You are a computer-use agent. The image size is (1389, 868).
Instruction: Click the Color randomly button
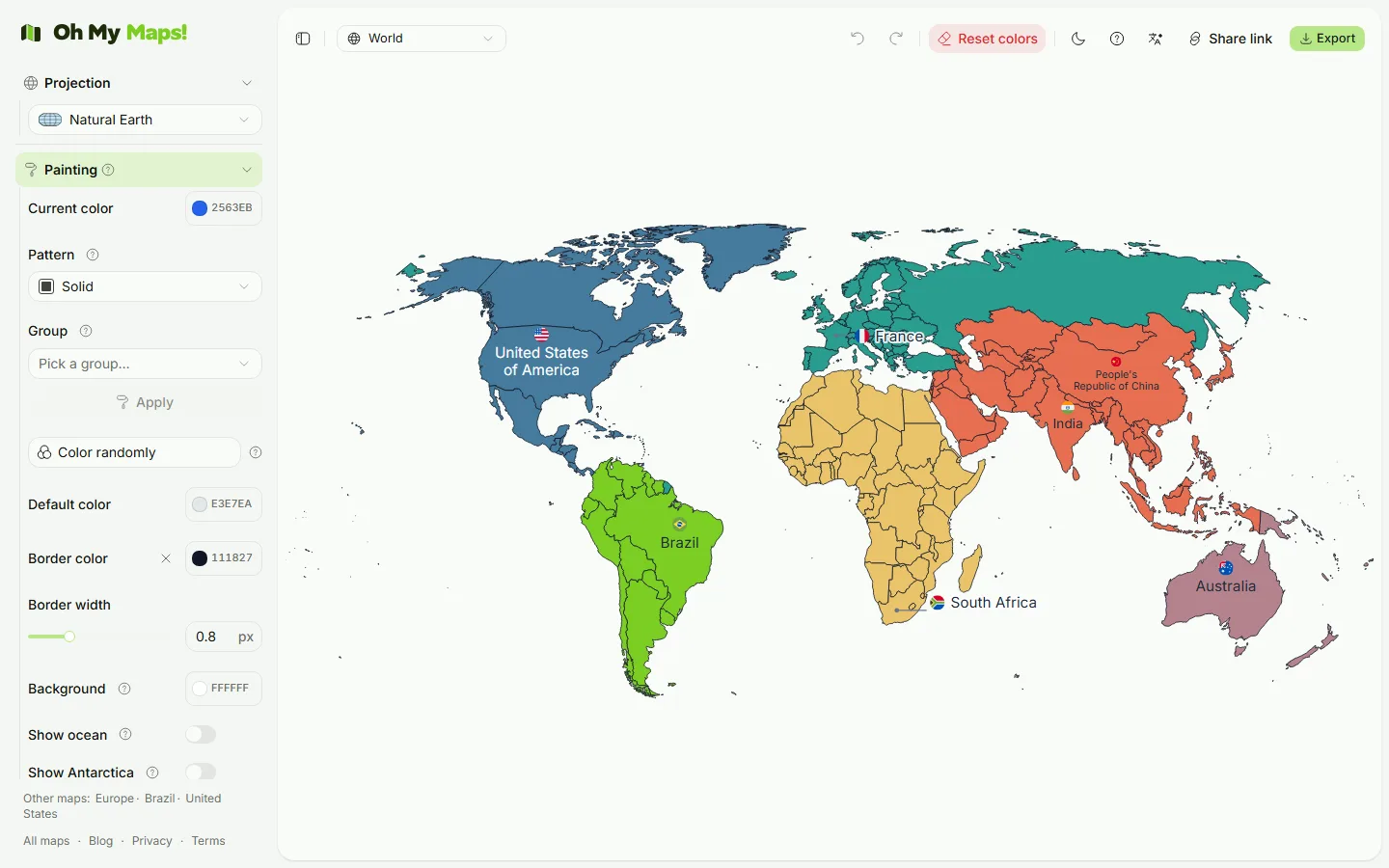point(134,452)
